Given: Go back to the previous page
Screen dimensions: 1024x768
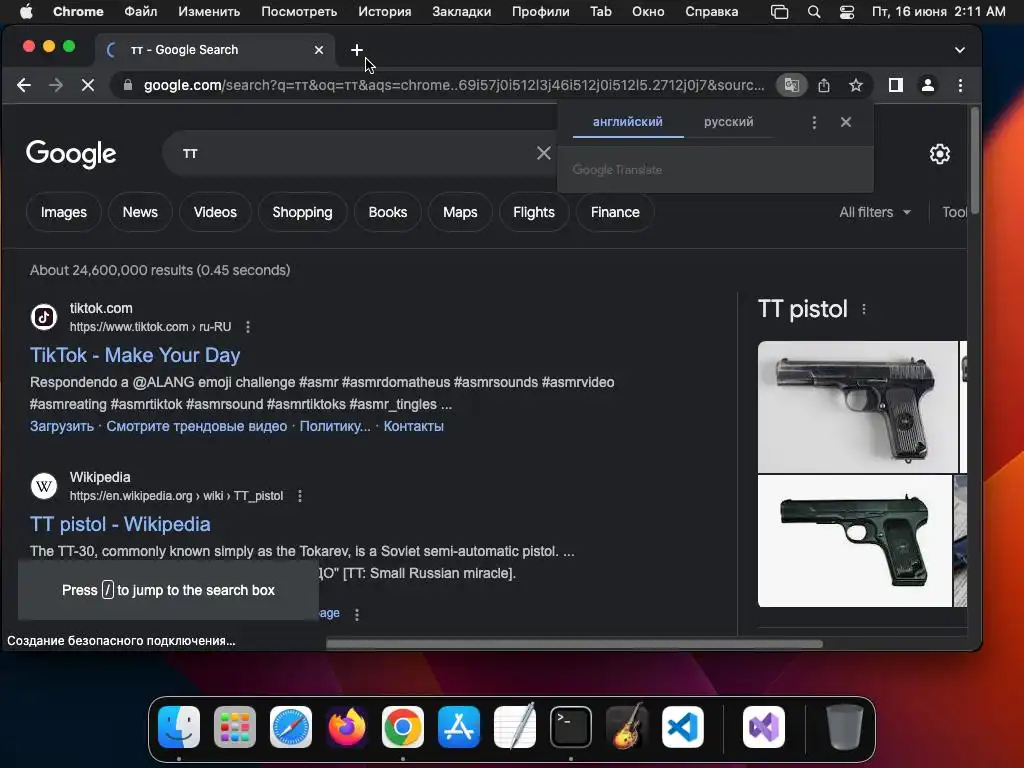Looking at the screenshot, I should 24,85.
